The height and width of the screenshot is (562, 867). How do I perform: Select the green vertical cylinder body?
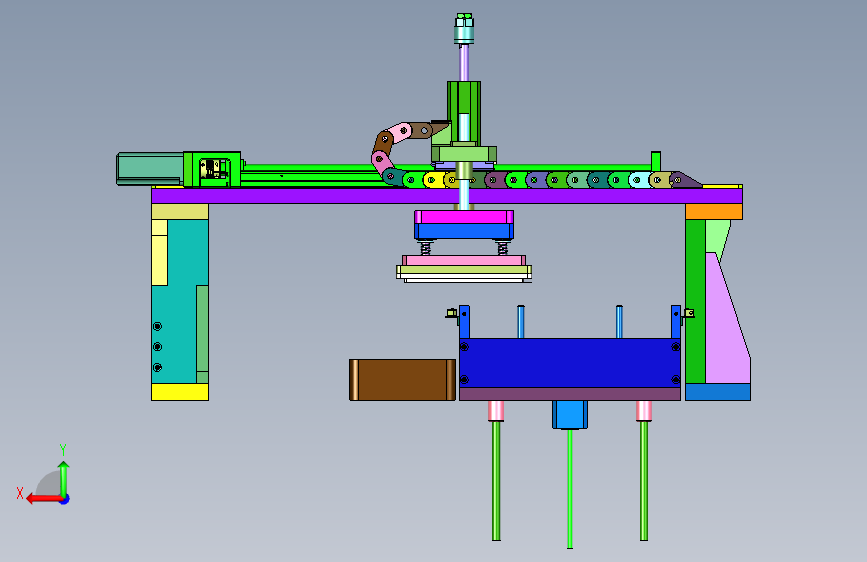(x=464, y=113)
